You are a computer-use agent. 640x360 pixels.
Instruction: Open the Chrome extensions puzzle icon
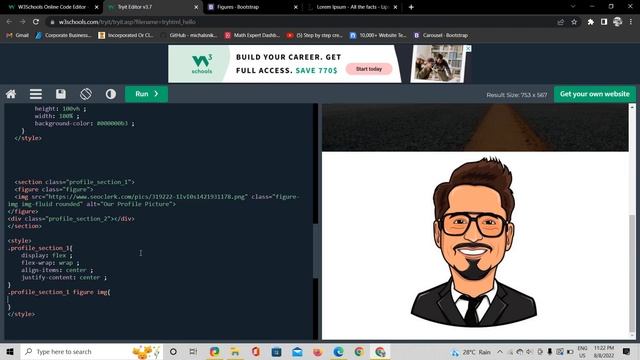(x=591, y=22)
